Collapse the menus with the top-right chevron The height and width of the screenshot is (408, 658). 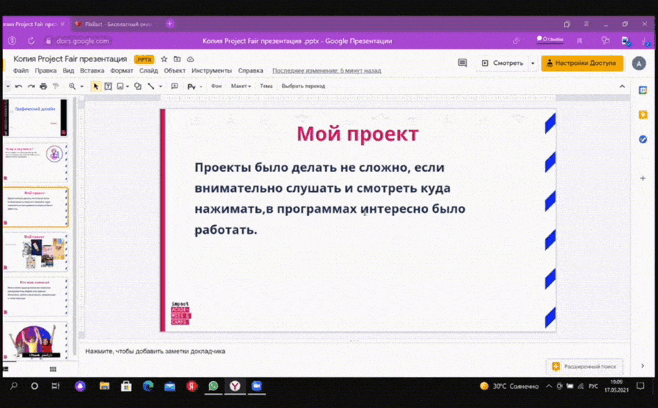[x=623, y=86]
